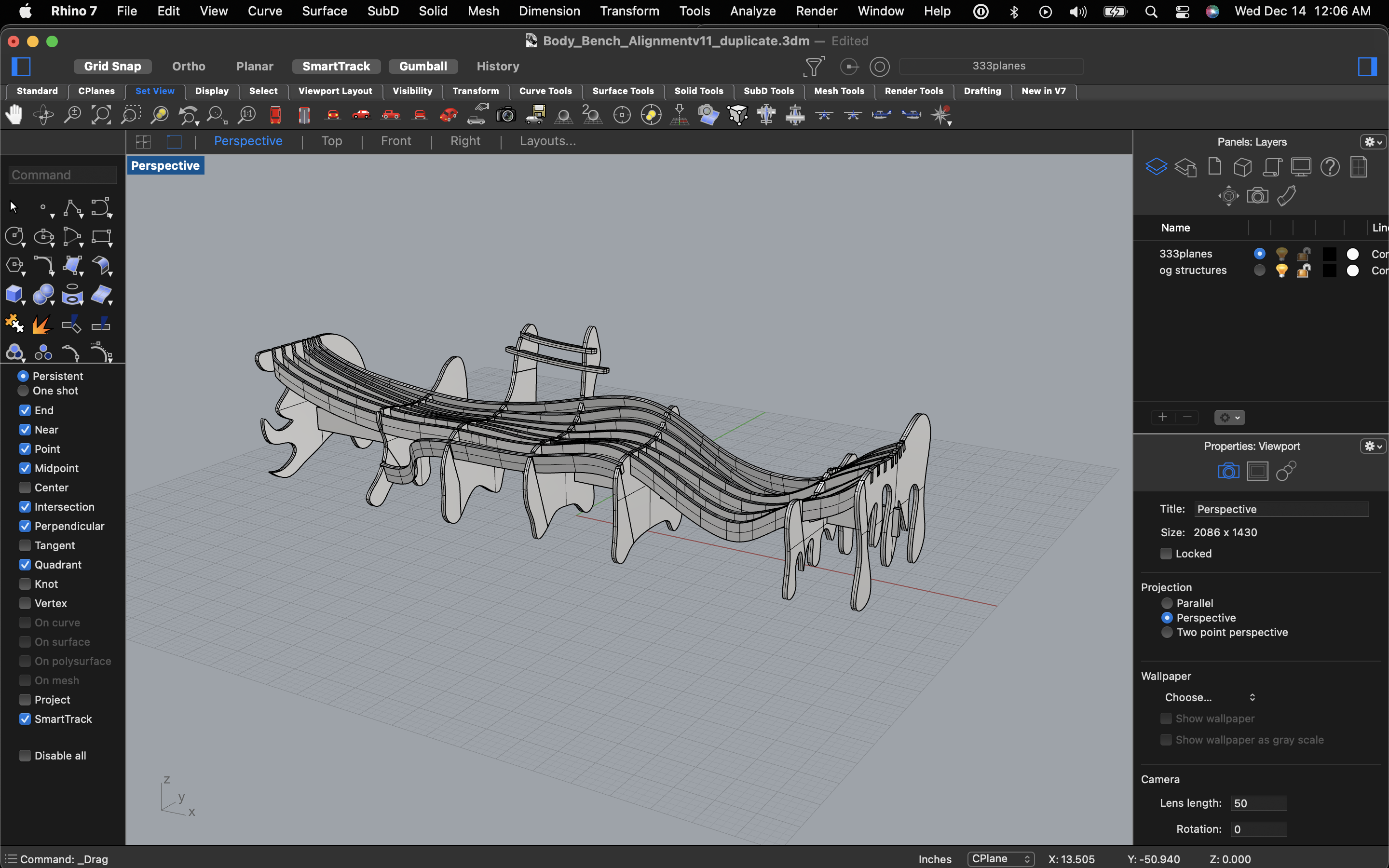Uncheck the Quadrant object snap

(x=25, y=565)
